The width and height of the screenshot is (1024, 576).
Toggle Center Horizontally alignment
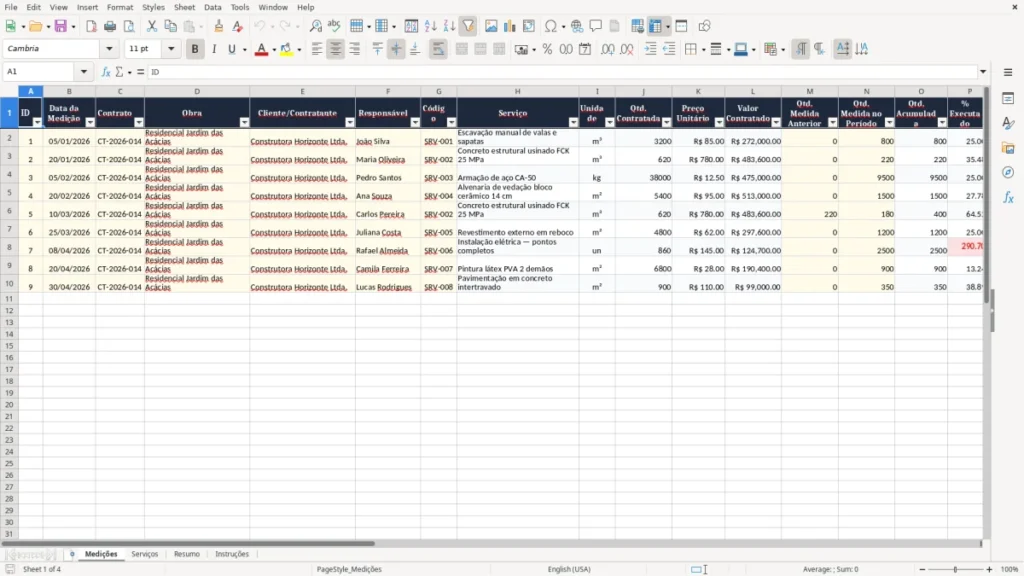[x=336, y=49]
